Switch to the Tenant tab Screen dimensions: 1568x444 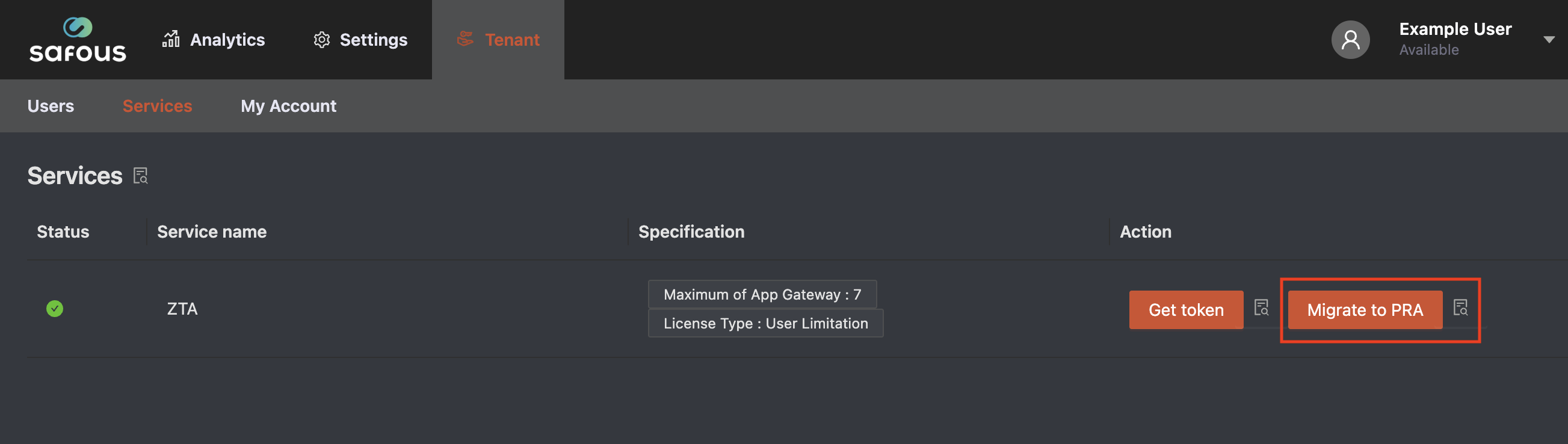(x=511, y=40)
